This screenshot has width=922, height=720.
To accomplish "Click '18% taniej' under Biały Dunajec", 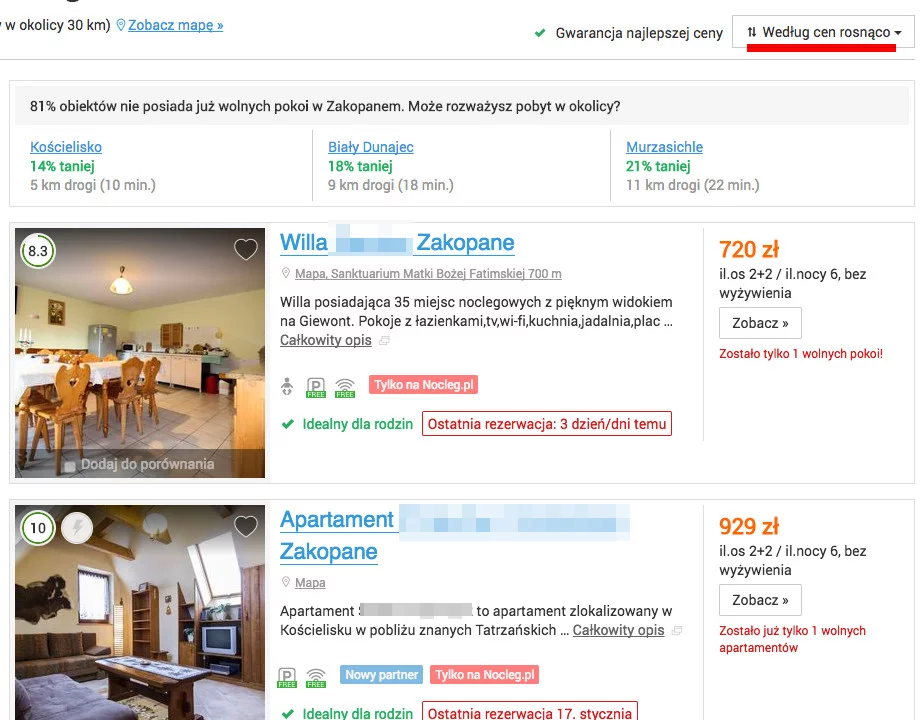I will tap(360, 166).
